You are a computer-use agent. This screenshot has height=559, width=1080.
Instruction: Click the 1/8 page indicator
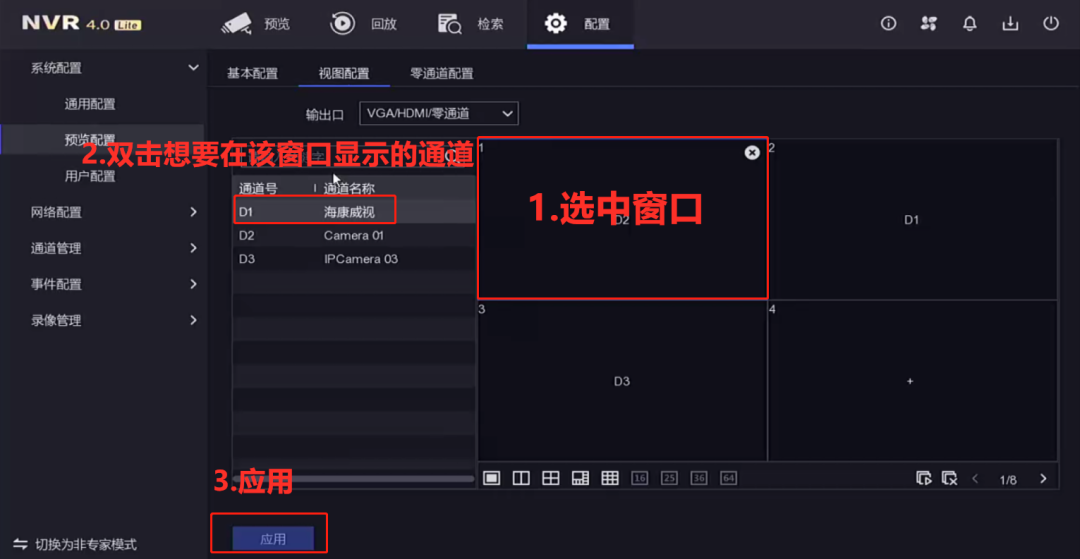[x=1008, y=479]
